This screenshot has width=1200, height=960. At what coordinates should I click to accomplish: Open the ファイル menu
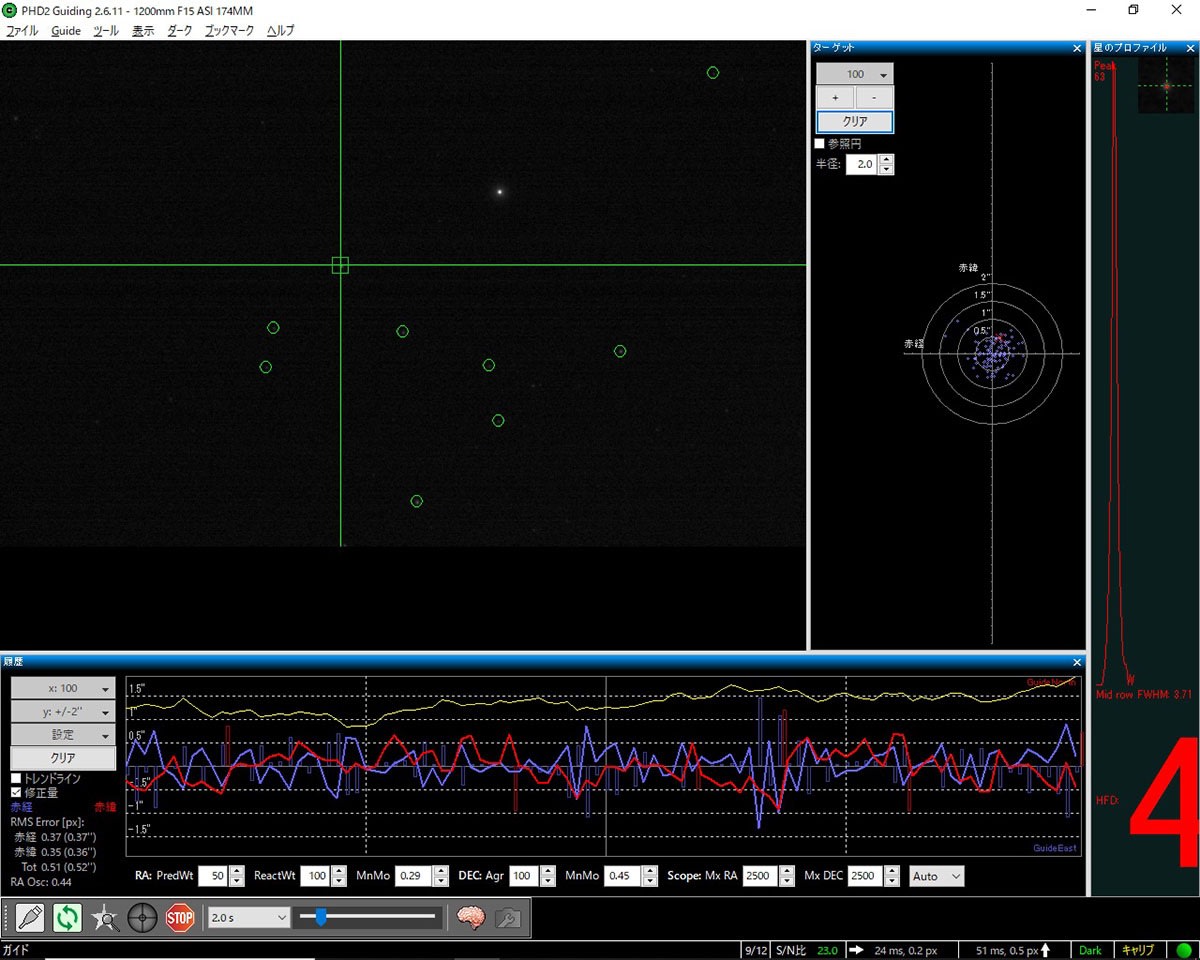tap(22, 31)
